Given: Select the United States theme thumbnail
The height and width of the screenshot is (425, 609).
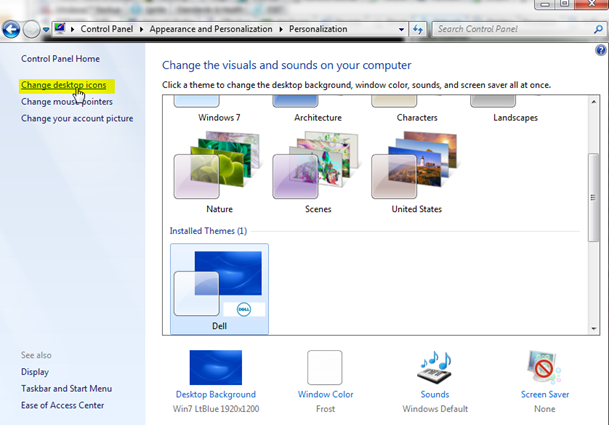Looking at the screenshot, I should pyautogui.click(x=416, y=165).
